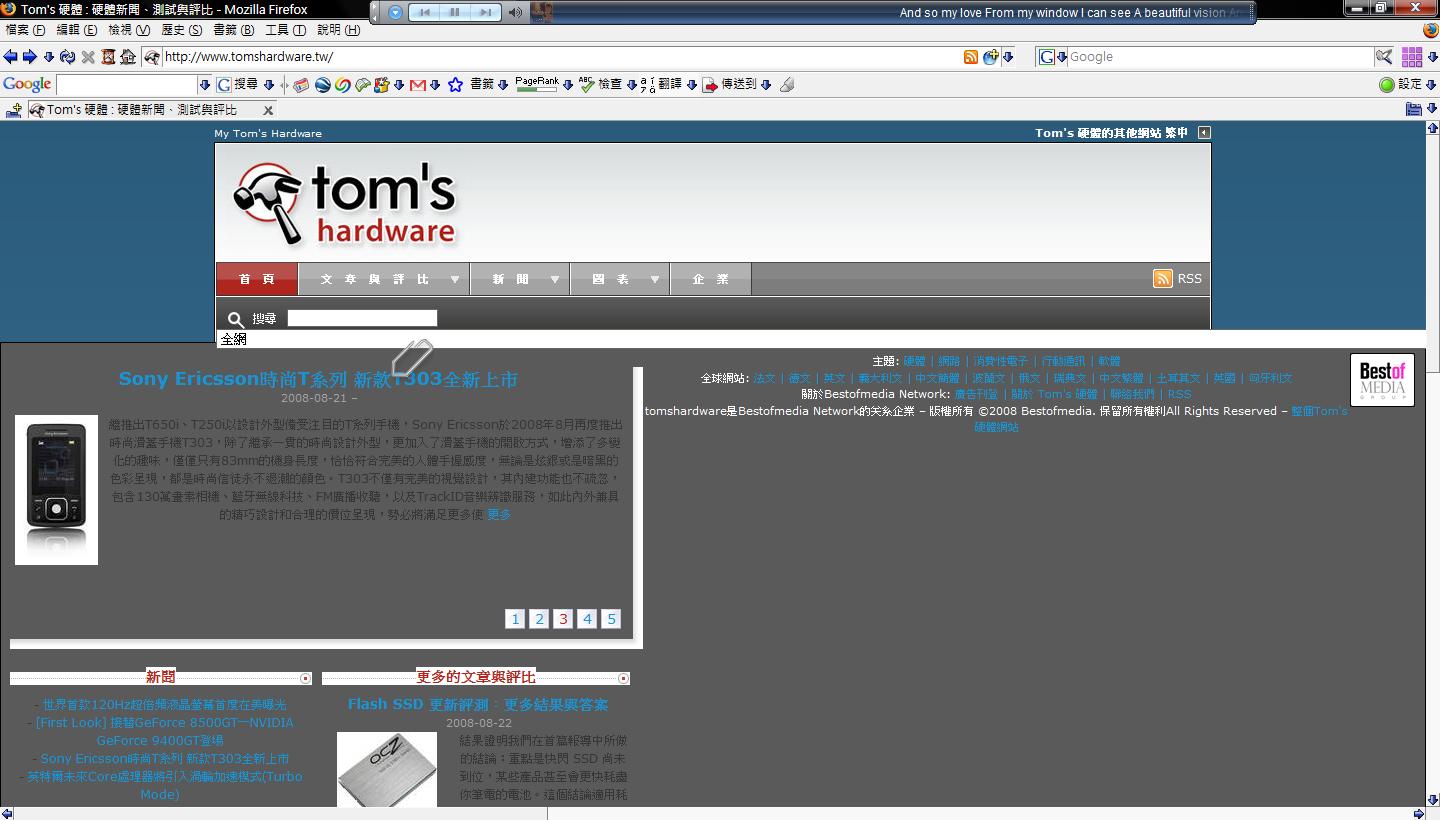Open the back/forward history dropdown arrow
Image resolution: width=1440 pixels, height=820 pixels.
tap(48, 57)
